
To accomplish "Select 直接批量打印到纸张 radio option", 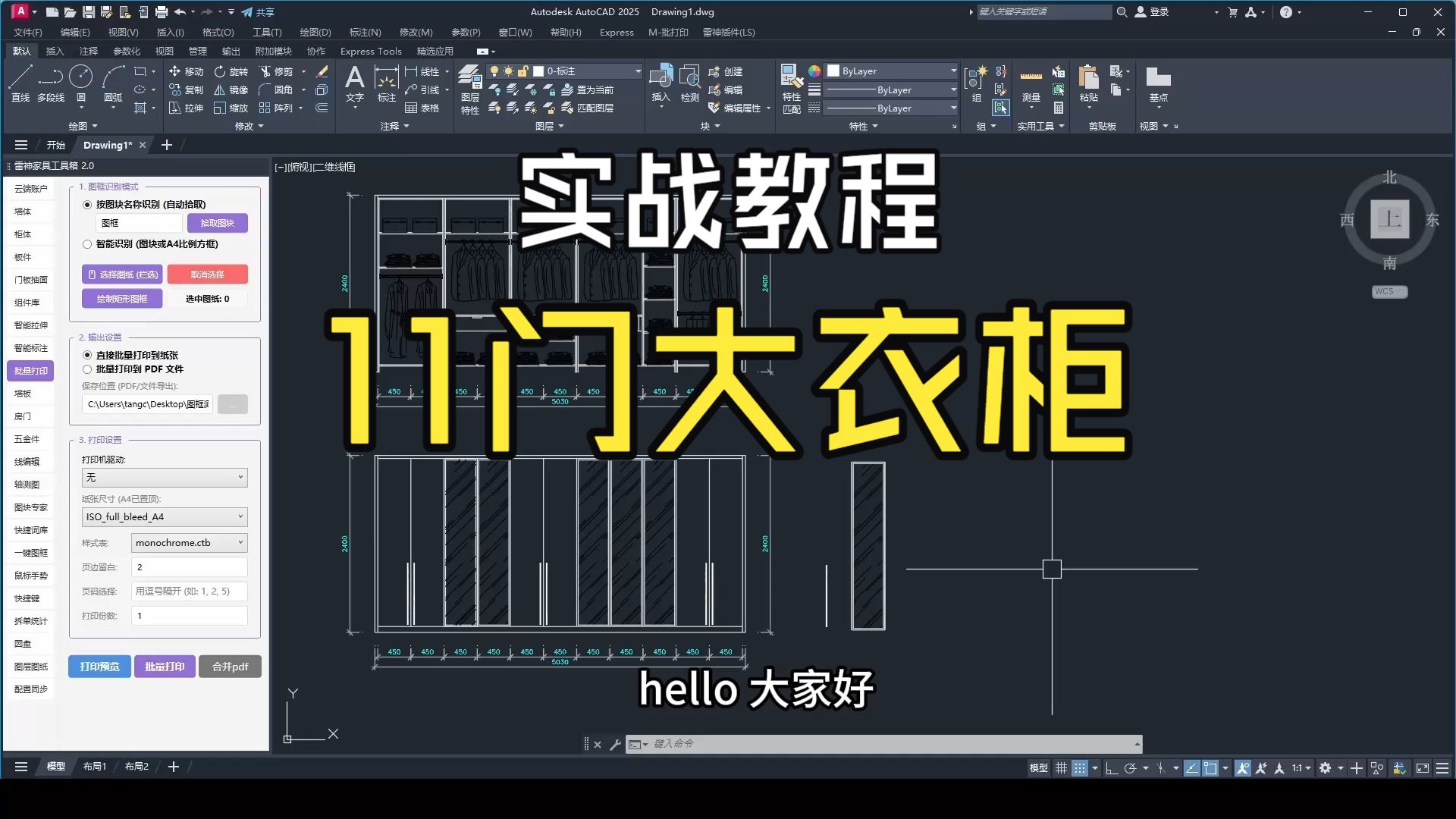I will coord(87,355).
